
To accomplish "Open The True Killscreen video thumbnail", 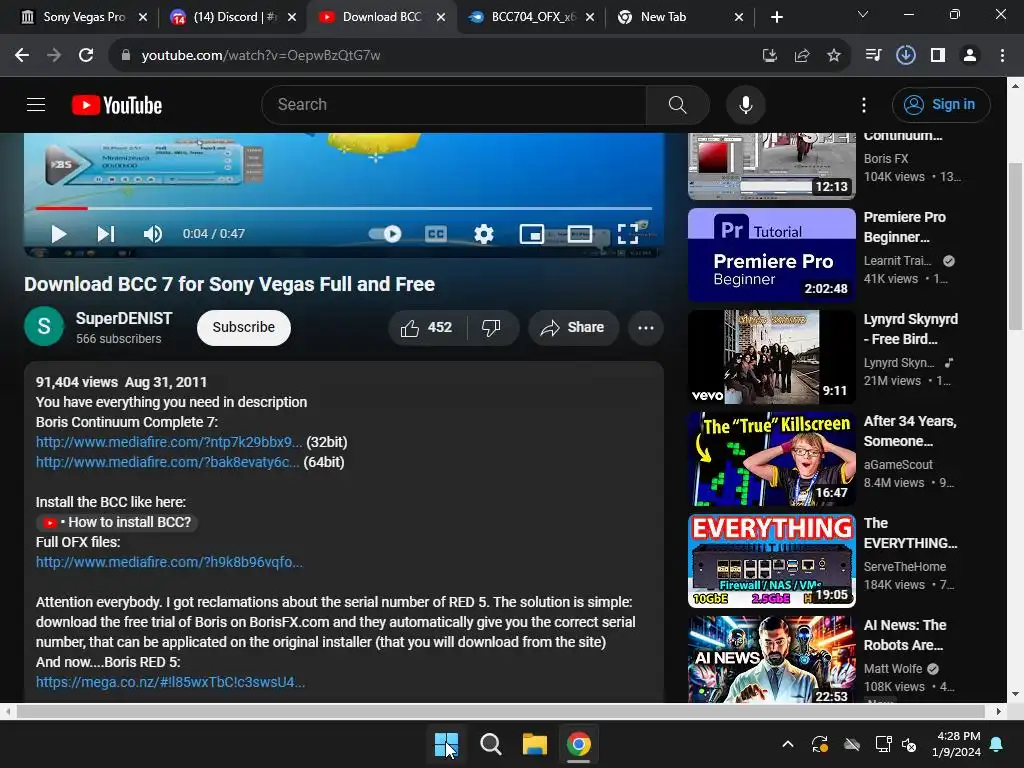I will pos(772,459).
